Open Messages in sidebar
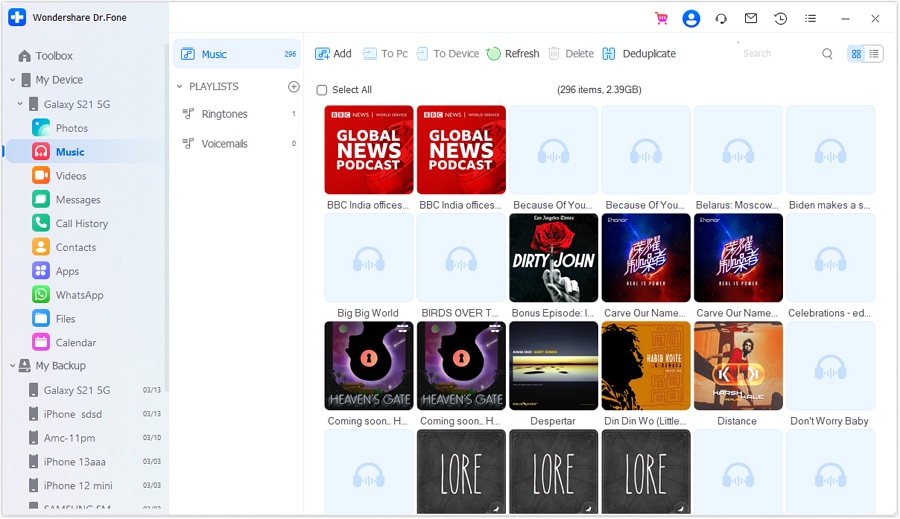The image size is (900, 519). pos(66,200)
